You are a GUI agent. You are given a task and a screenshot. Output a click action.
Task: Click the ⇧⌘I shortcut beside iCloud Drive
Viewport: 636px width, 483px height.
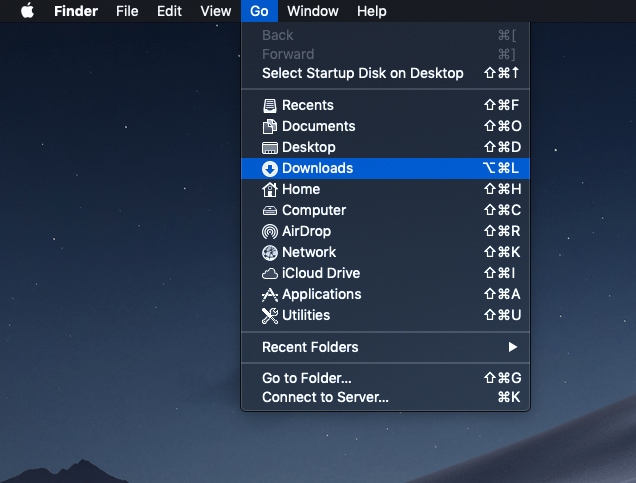pyautogui.click(x=499, y=273)
